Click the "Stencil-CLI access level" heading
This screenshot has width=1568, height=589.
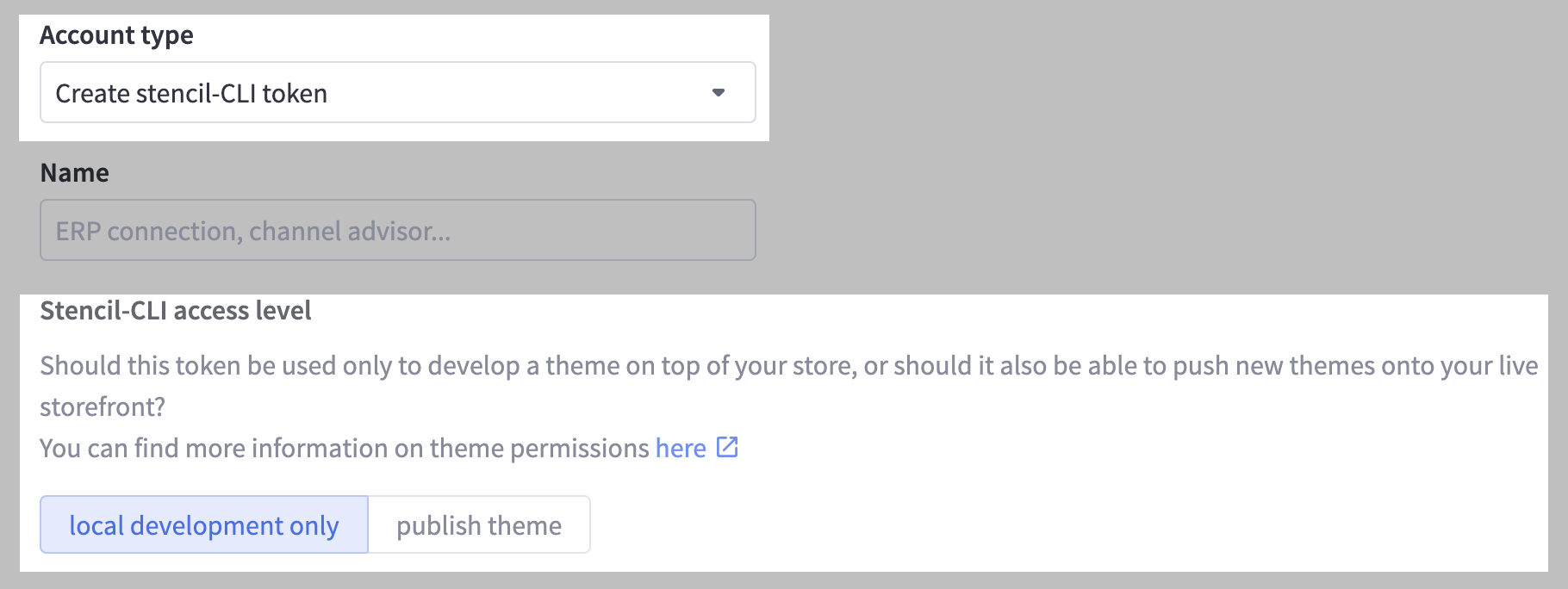(176, 310)
